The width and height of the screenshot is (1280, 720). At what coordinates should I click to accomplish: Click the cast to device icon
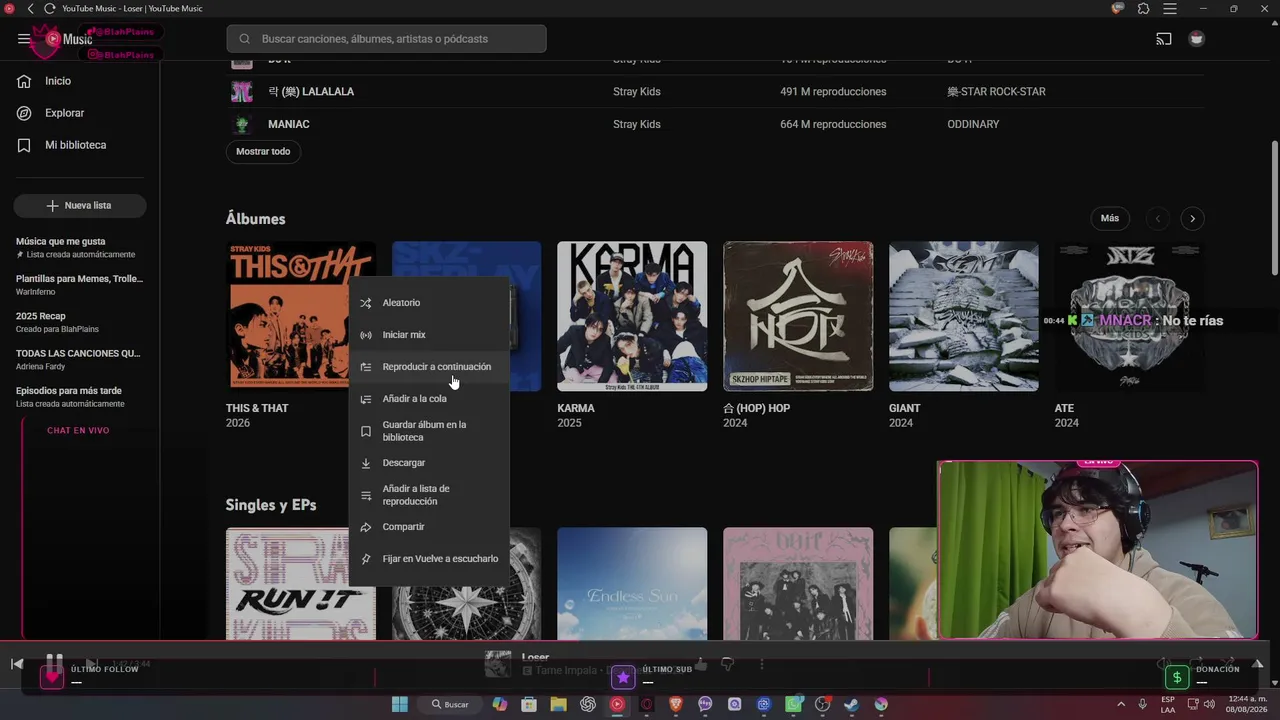(1164, 39)
